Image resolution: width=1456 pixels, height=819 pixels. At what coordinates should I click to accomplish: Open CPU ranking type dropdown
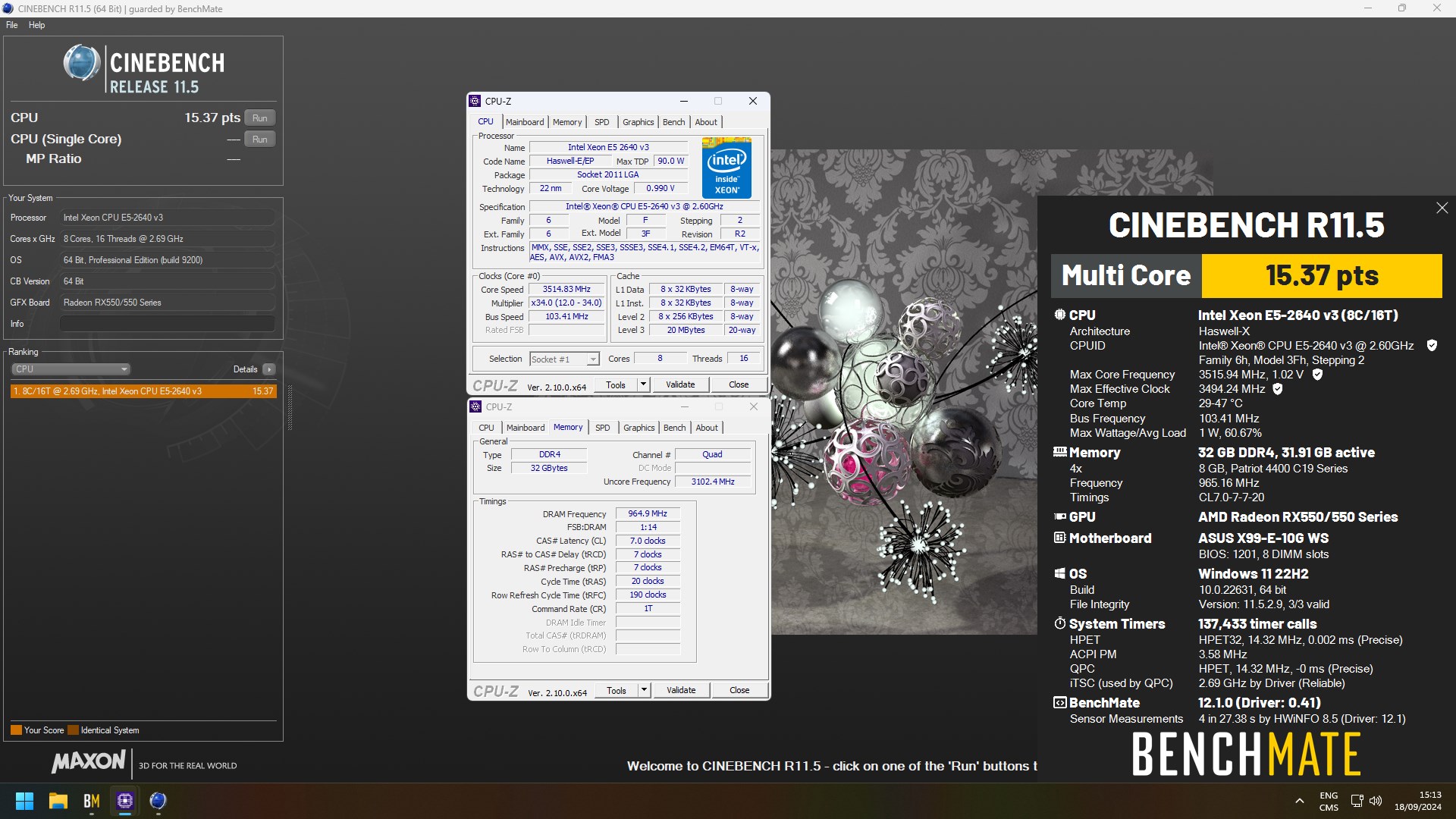71,369
